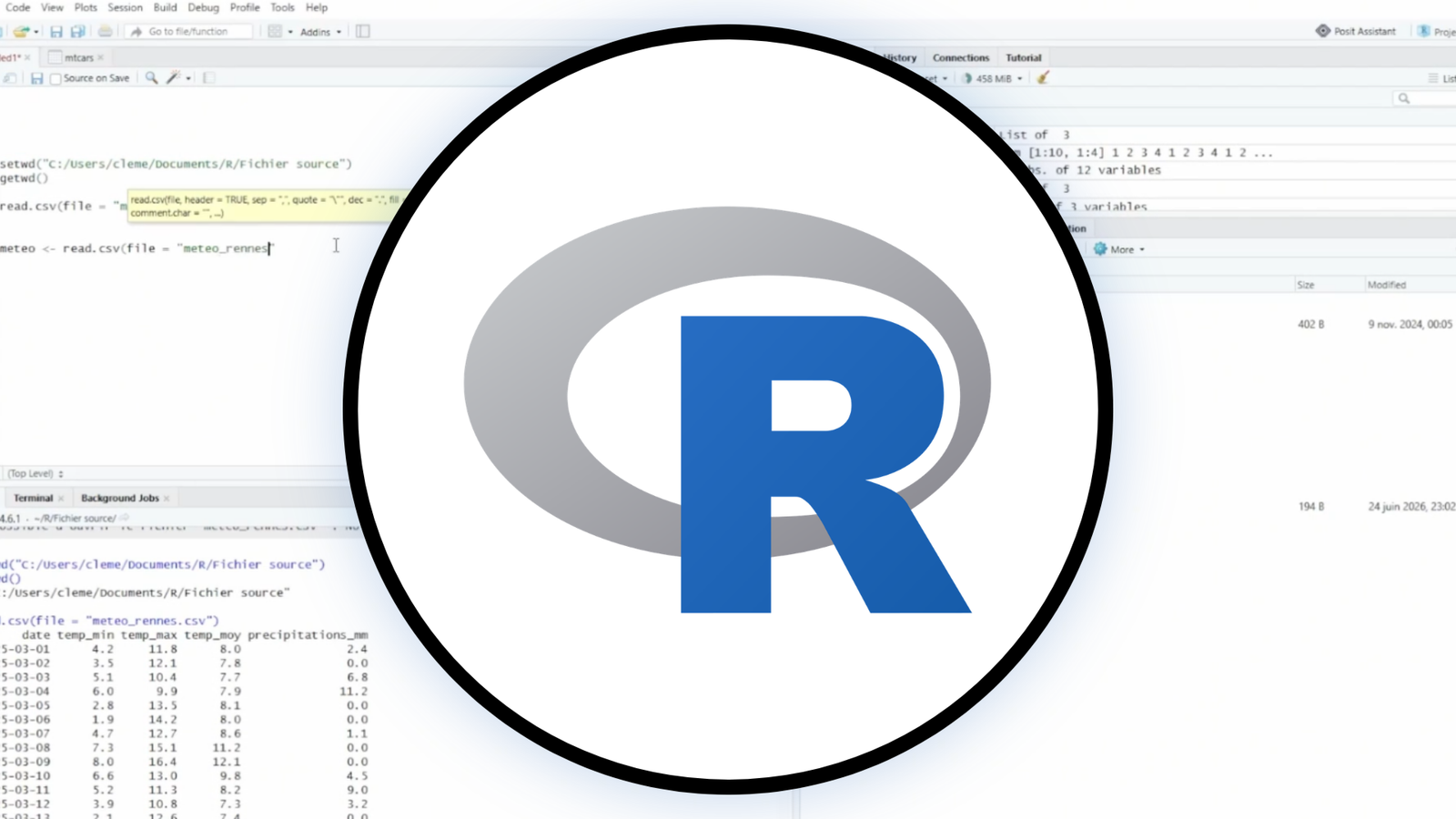The width and height of the screenshot is (1456, 819).
Task: Open the 458 MiB memory usage dropdown
Action: tap(1000, 78)
